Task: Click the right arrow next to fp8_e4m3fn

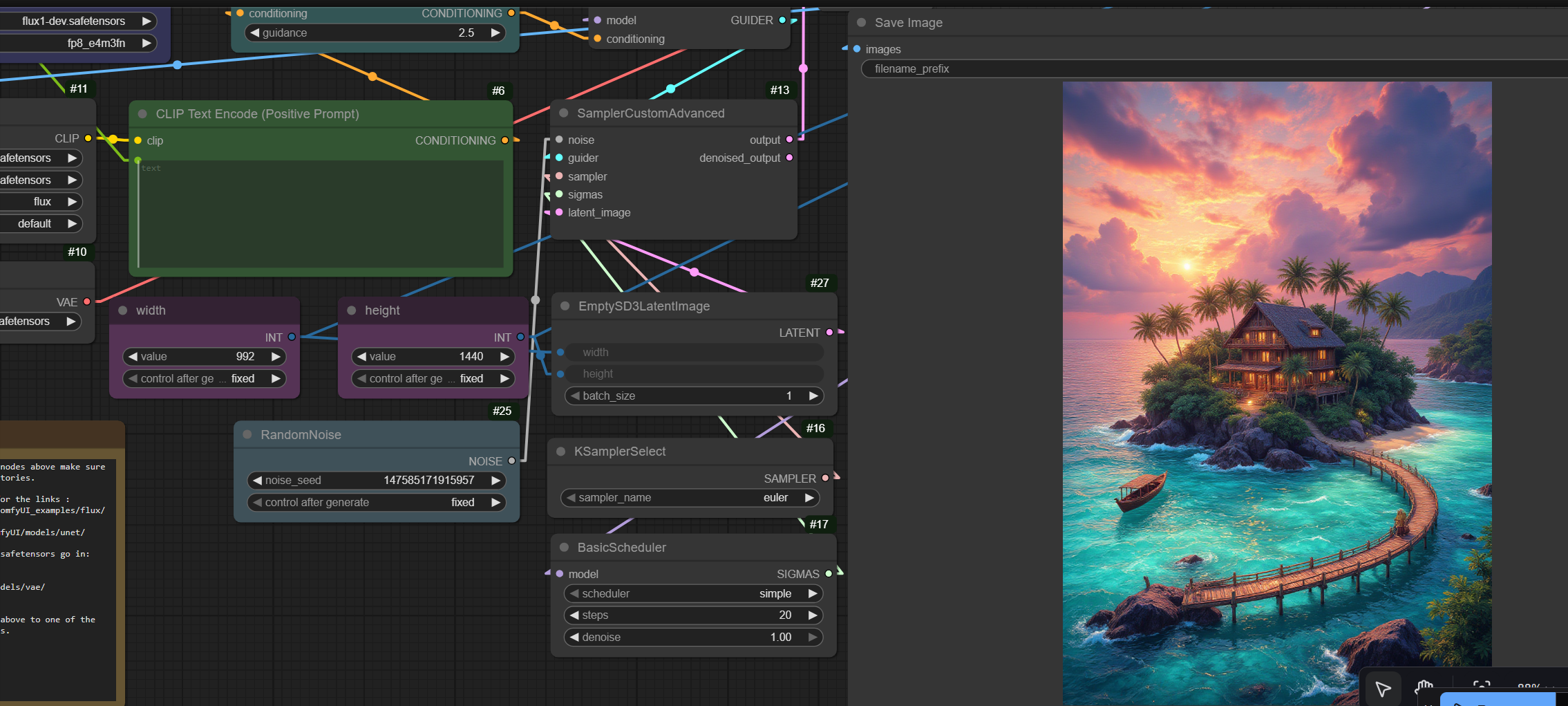Action: pos(147,44)
